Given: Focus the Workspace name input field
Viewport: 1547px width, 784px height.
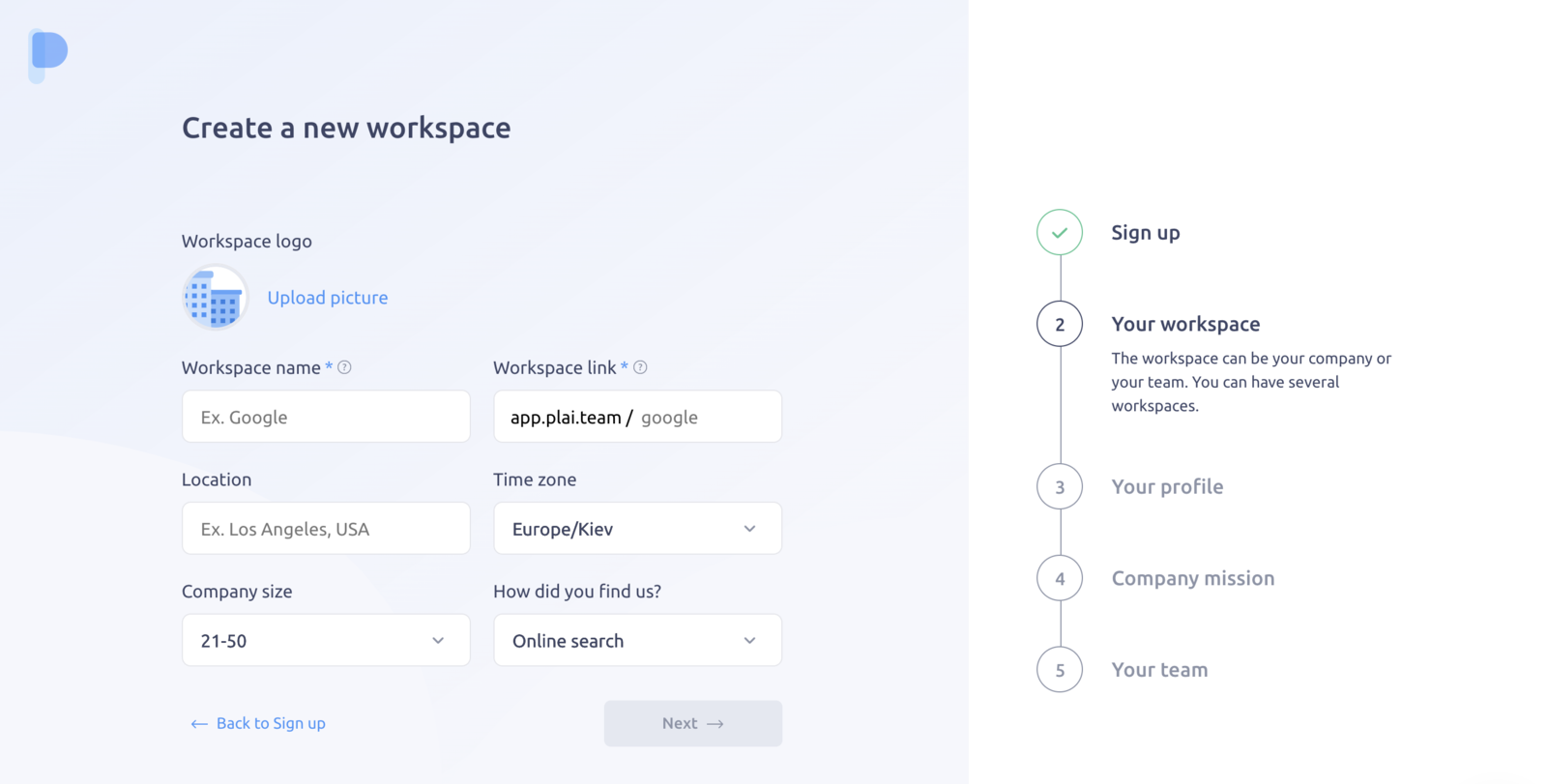Looking at the screenshot, I should [x=326, y=417].
